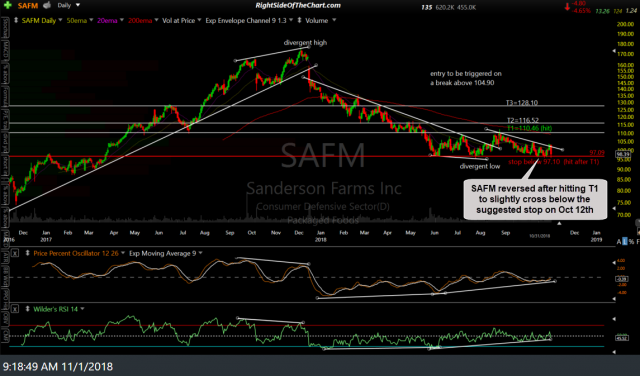Click the arrow marker at bottom of RSI scale

coord(614,352)
